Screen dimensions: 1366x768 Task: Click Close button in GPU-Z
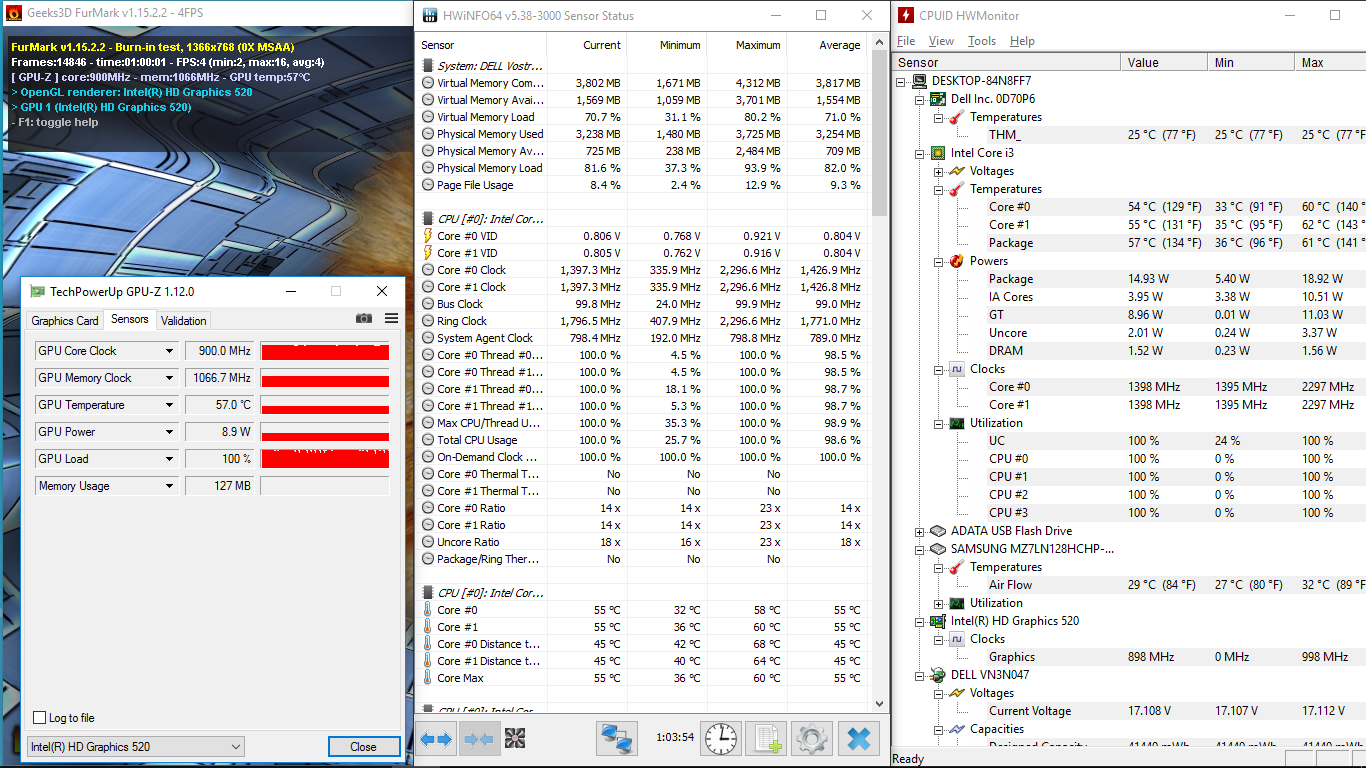click(364, 747)
